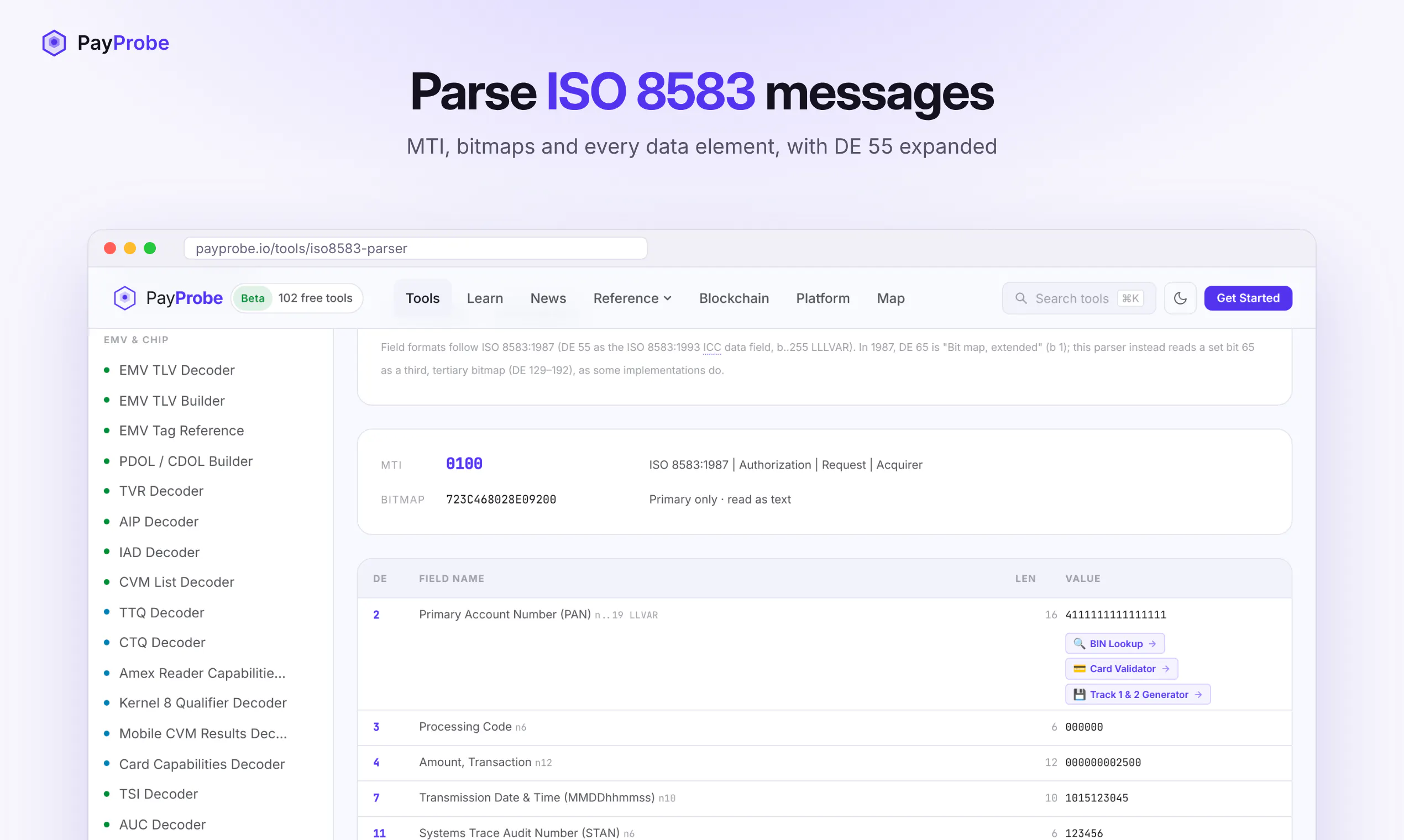The image size is (1404, 840).
Task: Open the Reference dropdown menu
Action: point(632,298)
